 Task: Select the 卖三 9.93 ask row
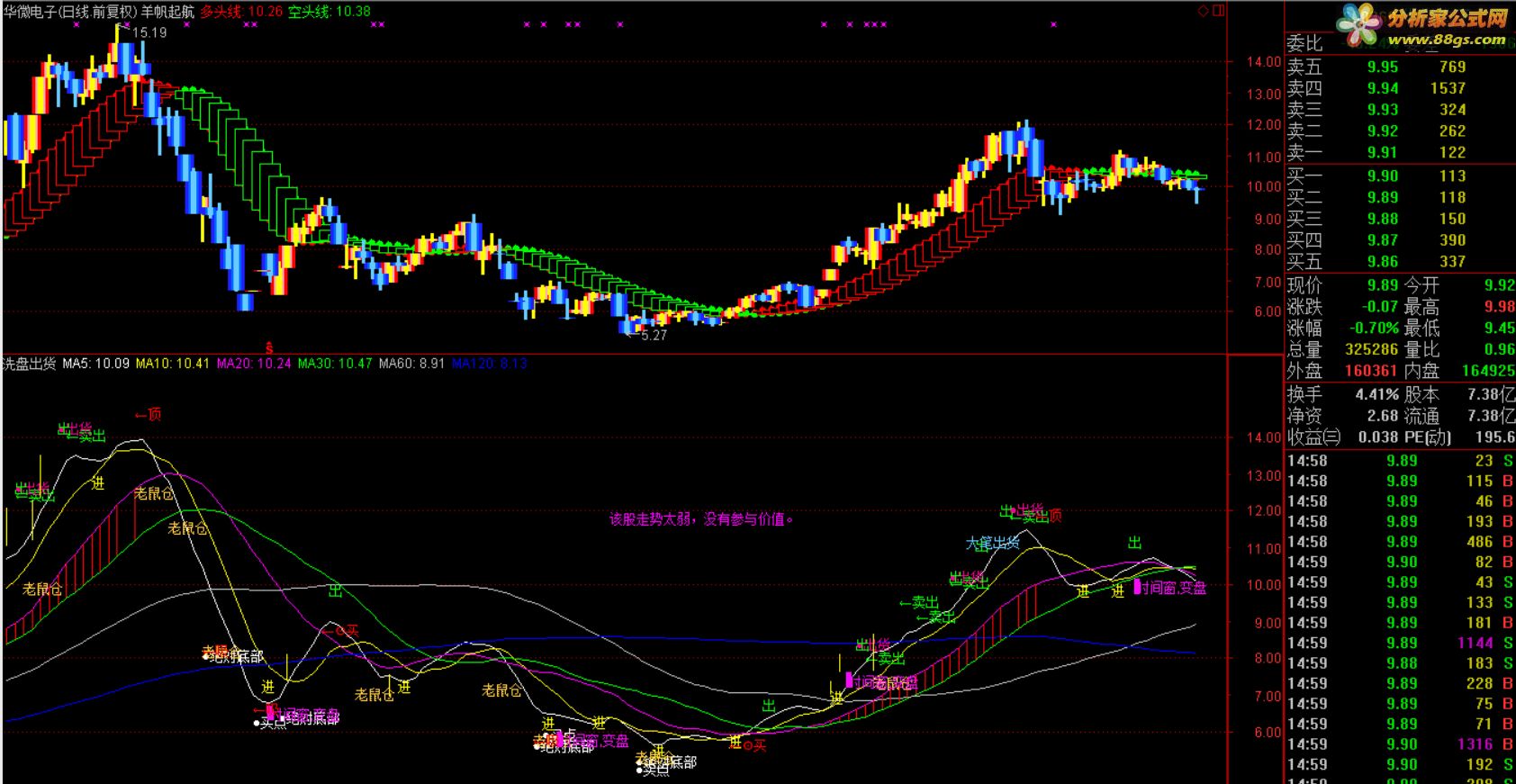point(1400,110)
